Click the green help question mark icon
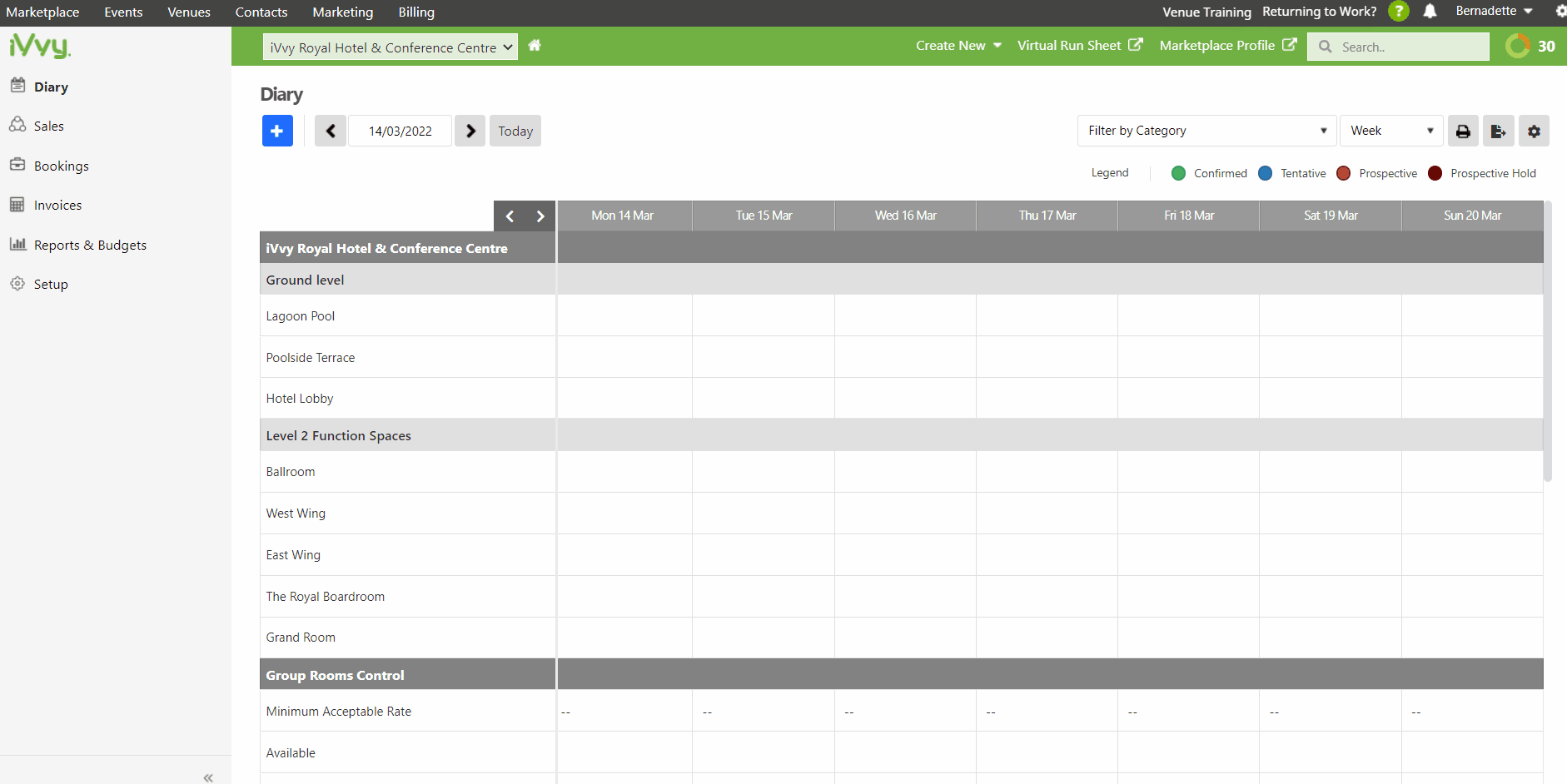This screenshot has width=1567, height=784. 1399,12
